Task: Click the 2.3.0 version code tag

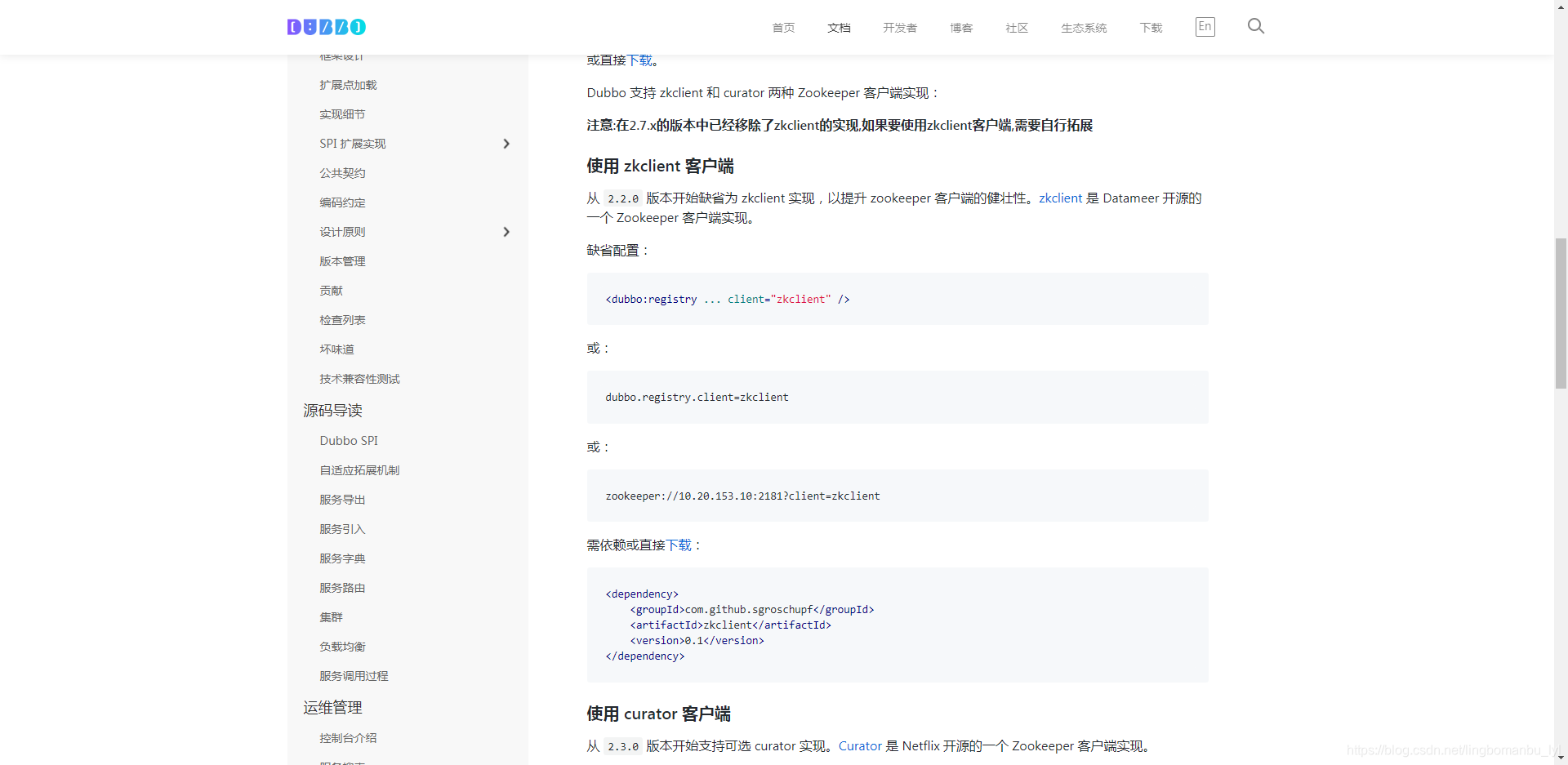Action: [623, 746]
